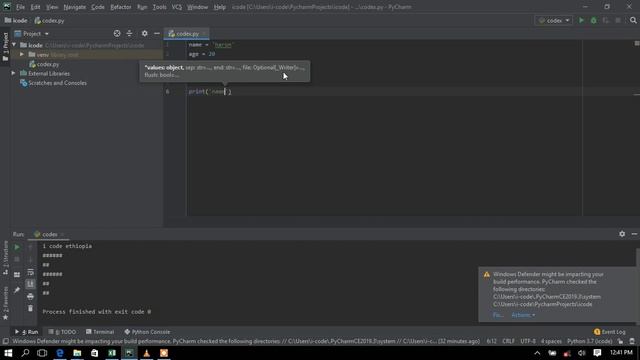Click the grey Stop icon in top toolbar
Screen dimensions: 640x360
tap(618, 20)
